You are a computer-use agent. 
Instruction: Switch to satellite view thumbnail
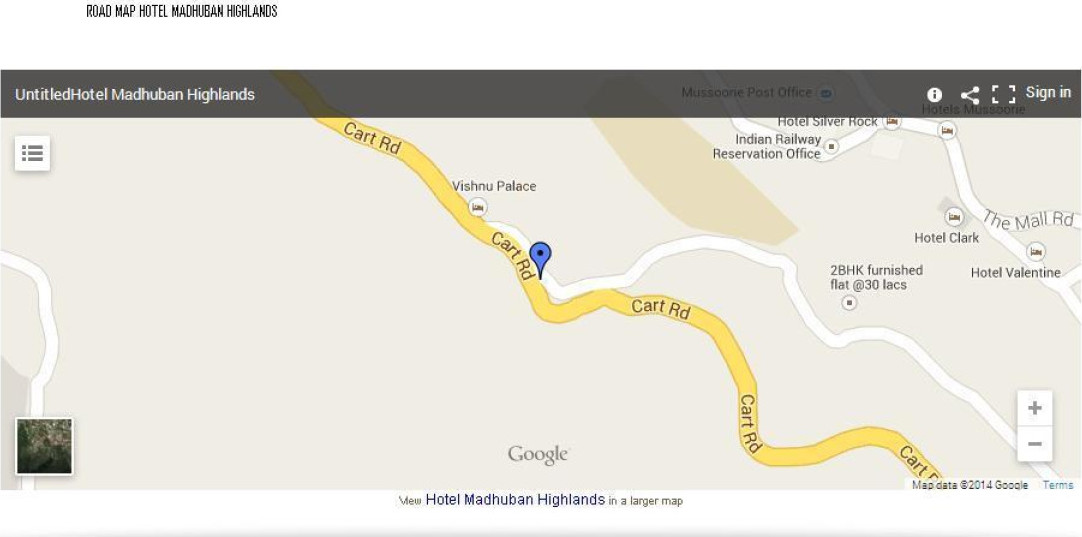point(44,446)
